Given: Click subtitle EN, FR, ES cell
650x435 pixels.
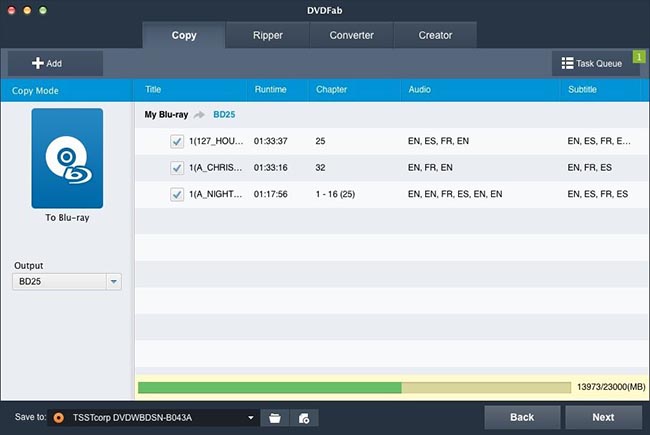Looking at the screenshot, I should pos(589,168).
